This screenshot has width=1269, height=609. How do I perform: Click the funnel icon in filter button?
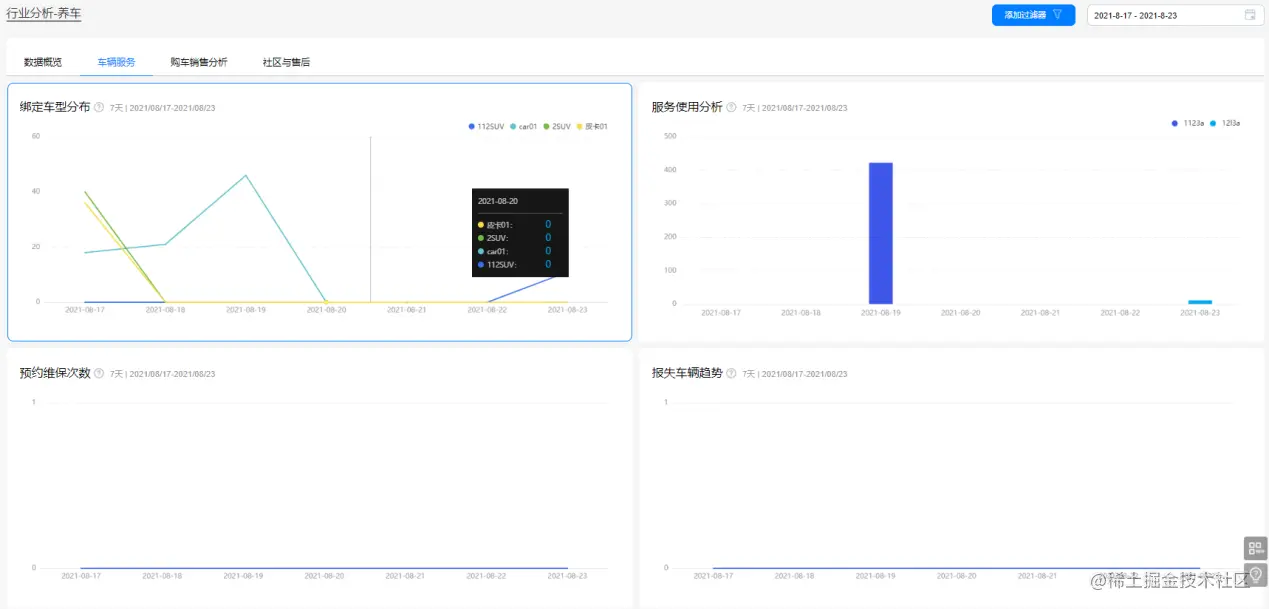[1057, 15]
